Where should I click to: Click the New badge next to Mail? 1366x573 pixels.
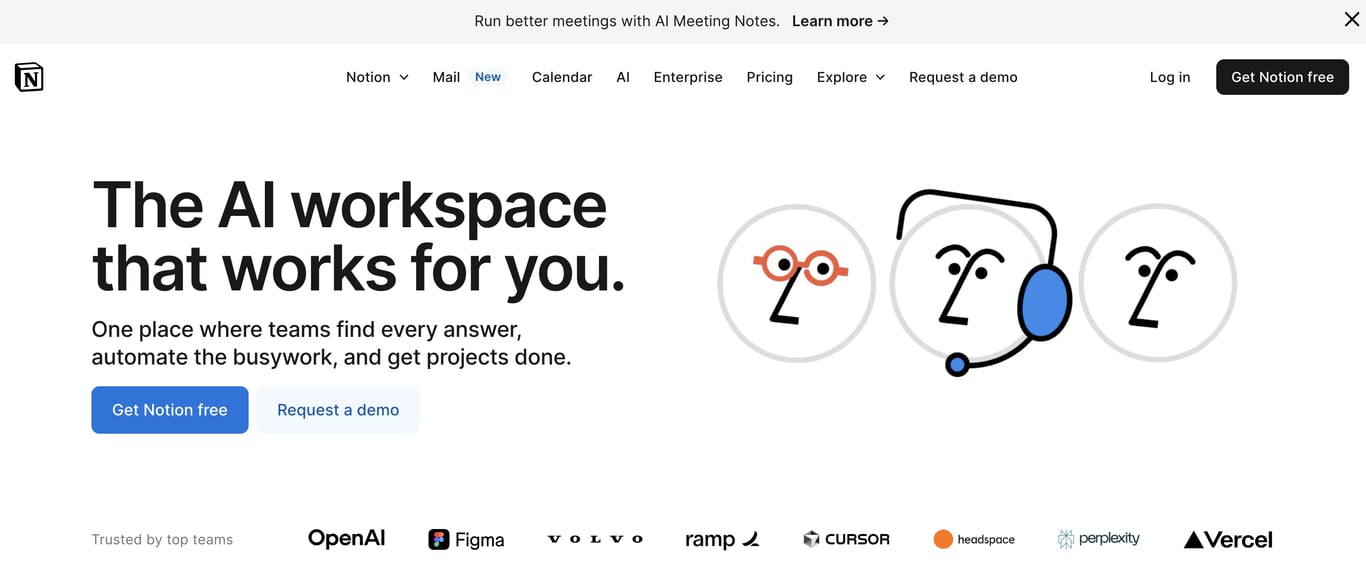[488, 77]
